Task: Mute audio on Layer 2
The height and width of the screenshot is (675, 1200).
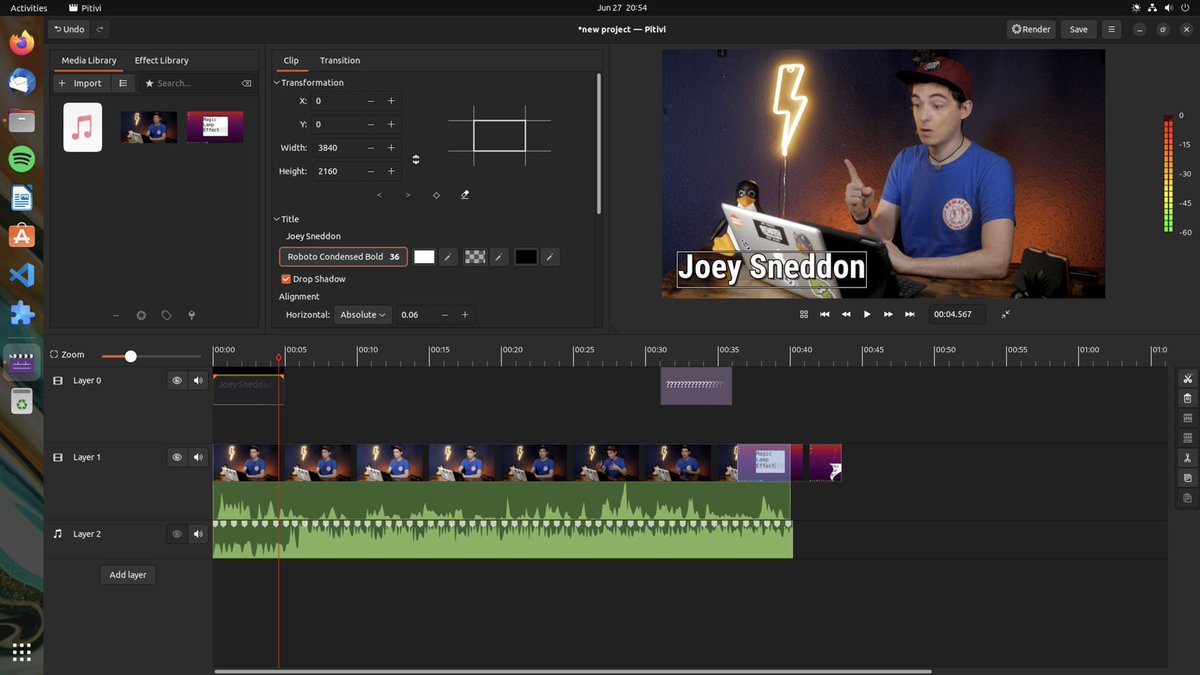Action: [x=198, y=534]
